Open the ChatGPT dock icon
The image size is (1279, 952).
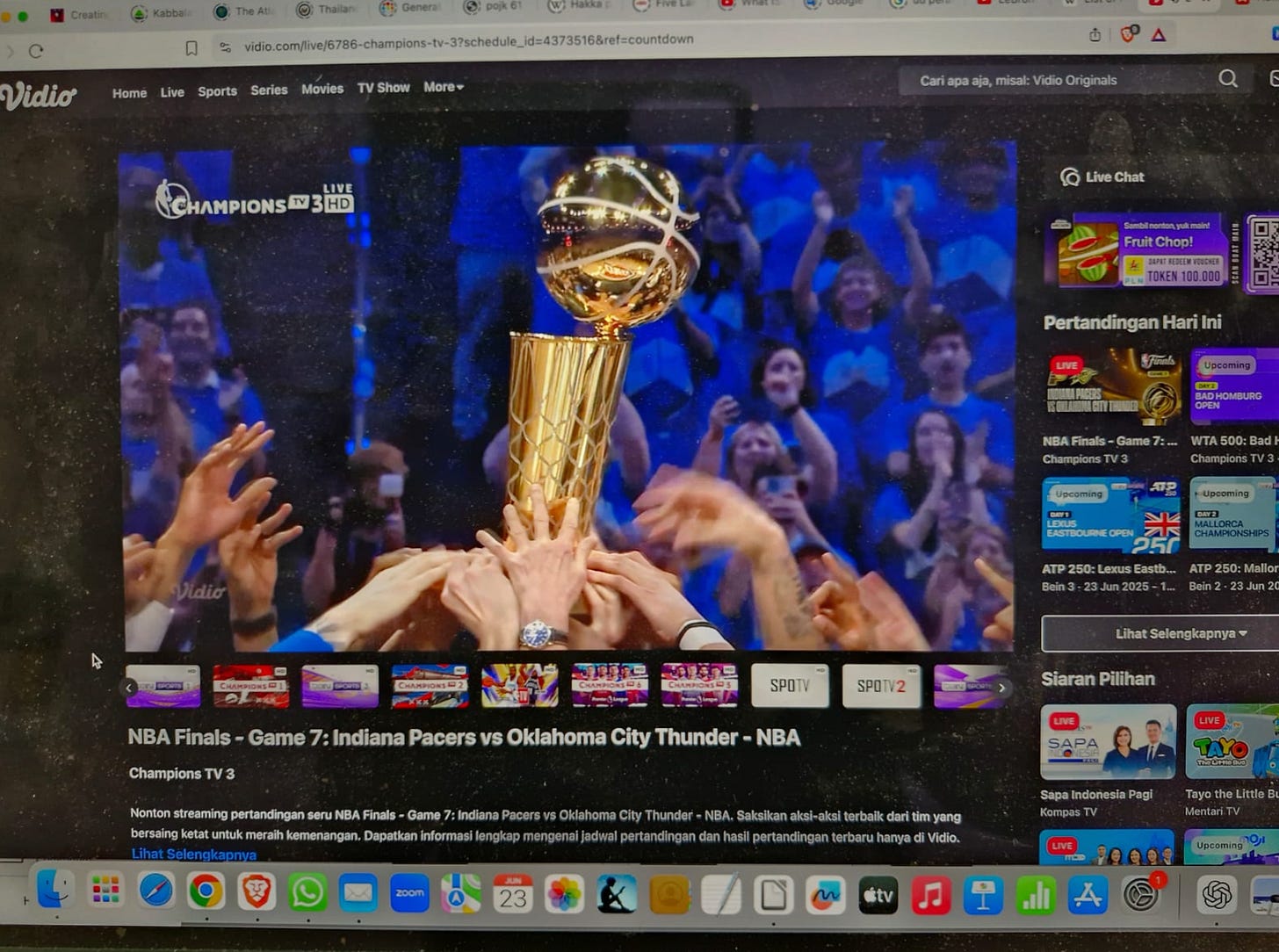coord(1217,896)
